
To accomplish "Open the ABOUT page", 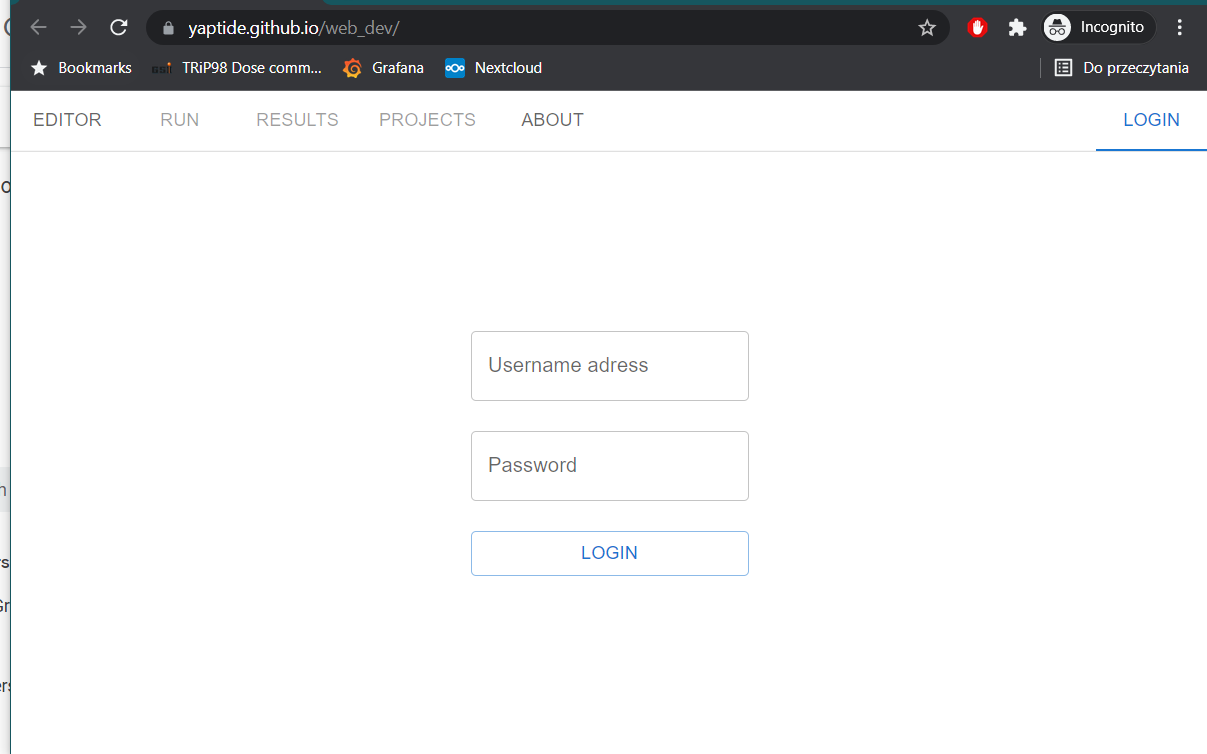I will click(x=552, y=120).
